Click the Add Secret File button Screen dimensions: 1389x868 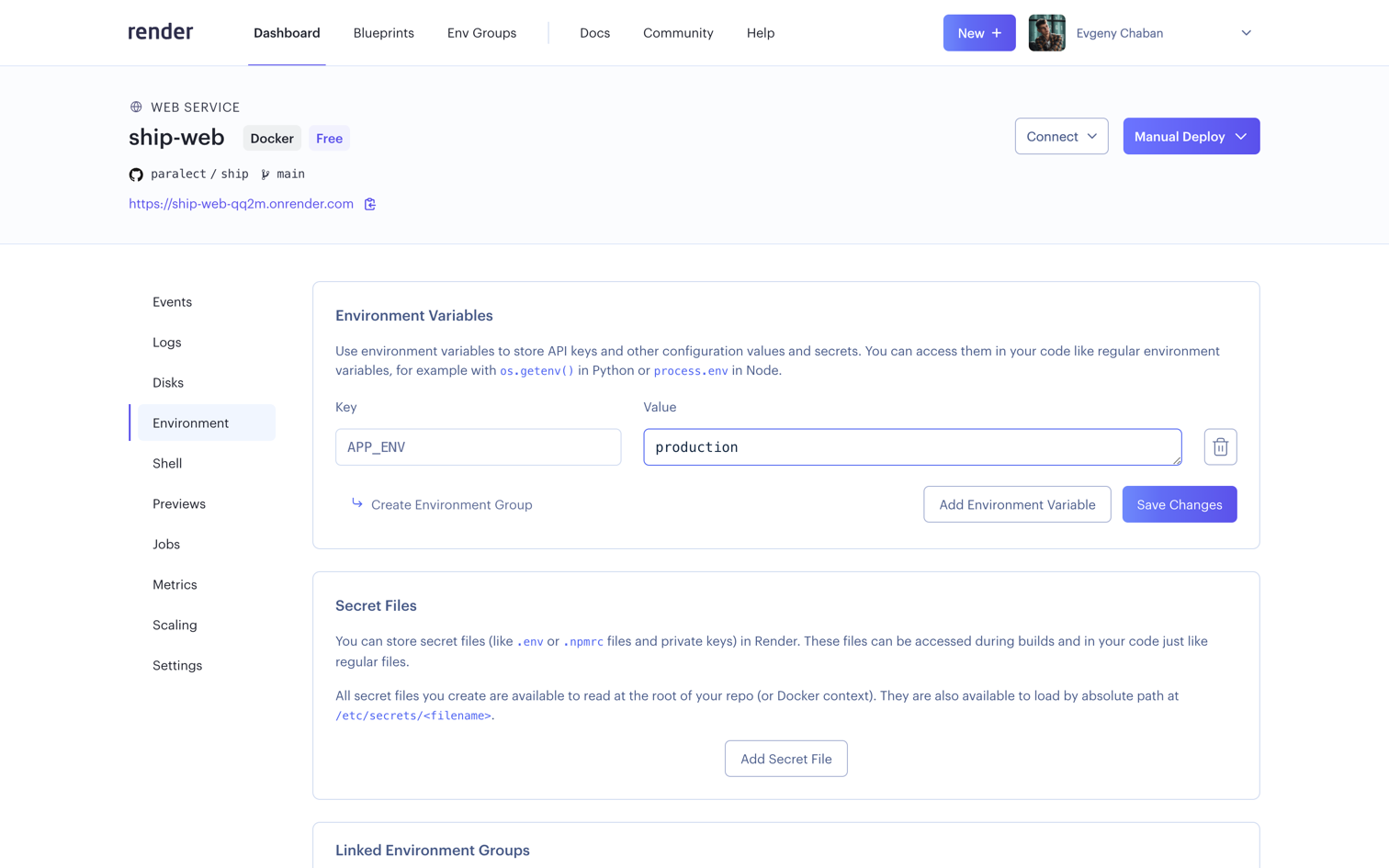click(x=785, y=759)
